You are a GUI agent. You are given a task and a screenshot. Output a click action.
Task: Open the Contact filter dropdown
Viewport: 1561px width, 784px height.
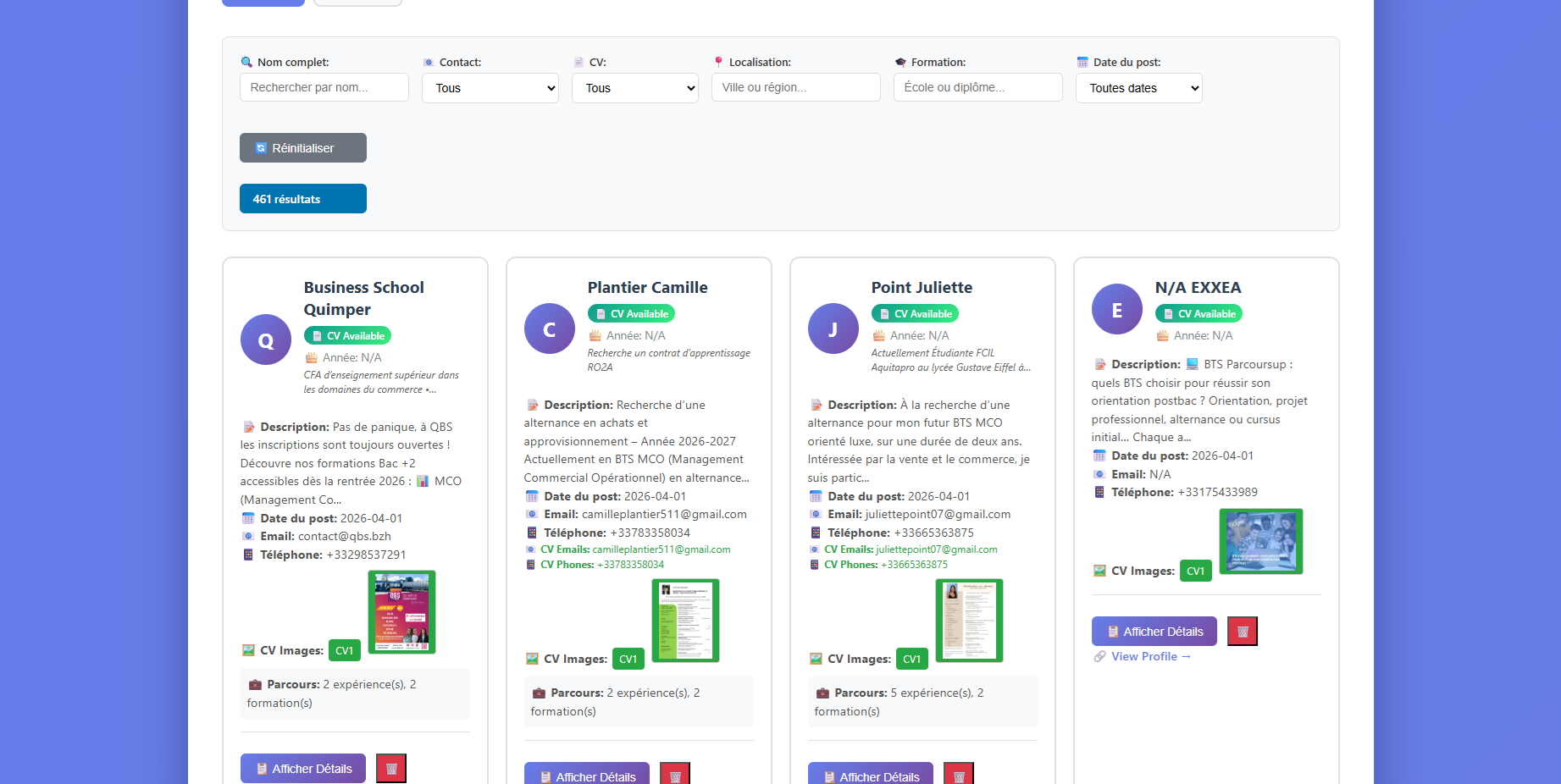click(x=490, y=88)
